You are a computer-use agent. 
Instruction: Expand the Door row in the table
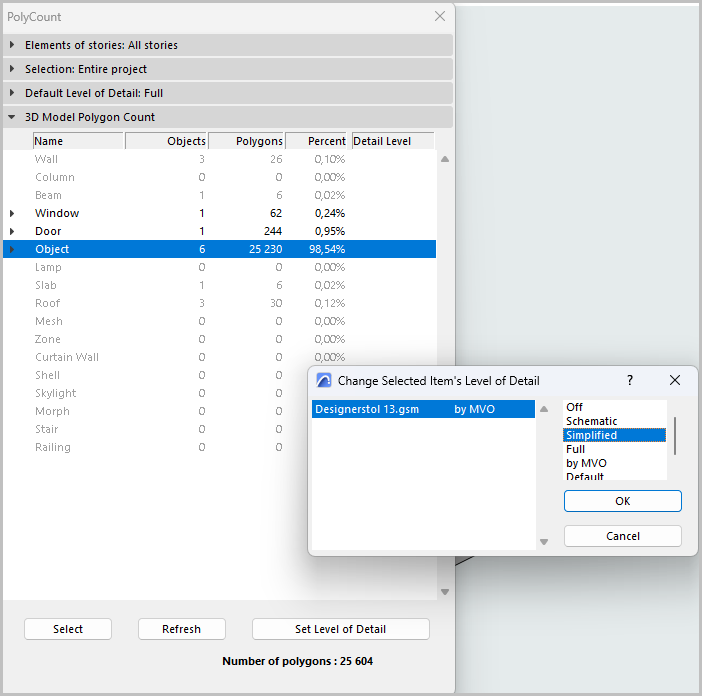point(12,231)
